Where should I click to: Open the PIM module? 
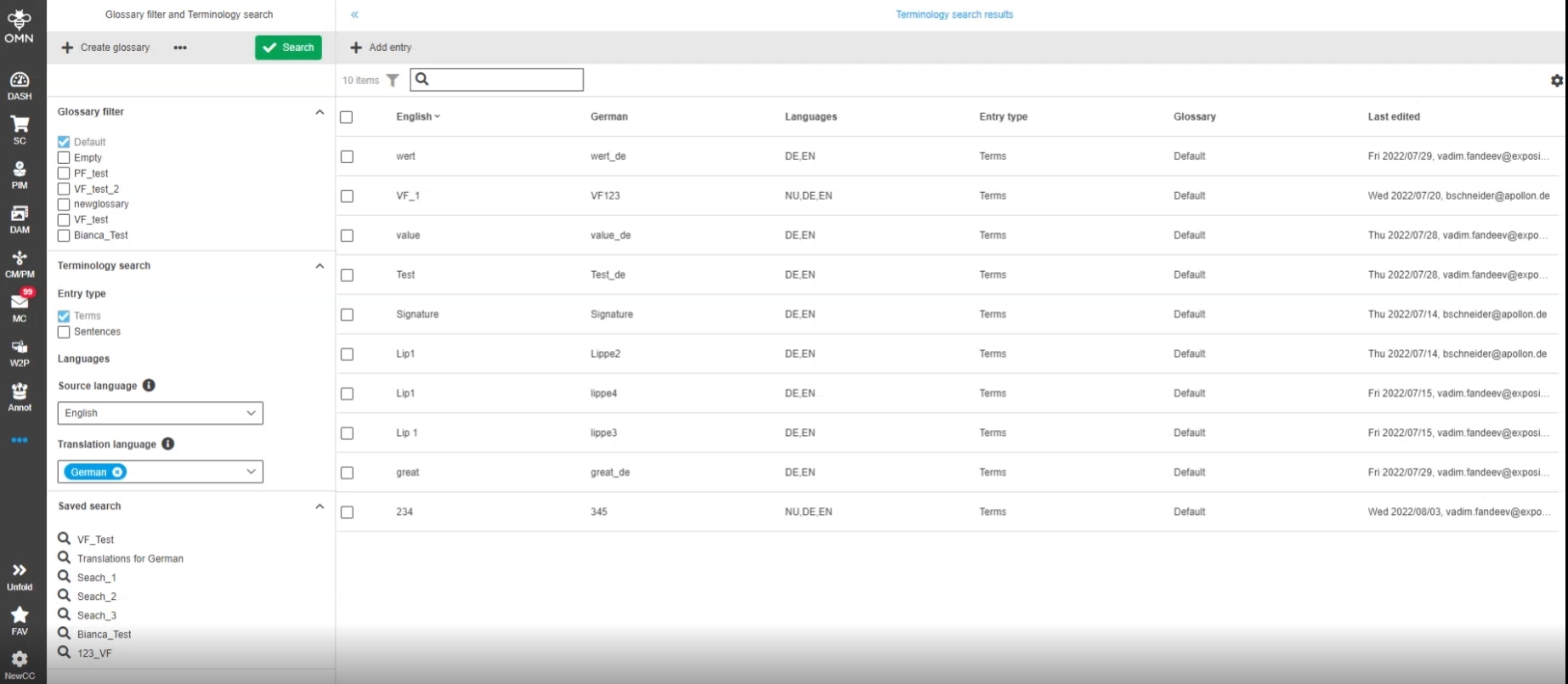20,175
